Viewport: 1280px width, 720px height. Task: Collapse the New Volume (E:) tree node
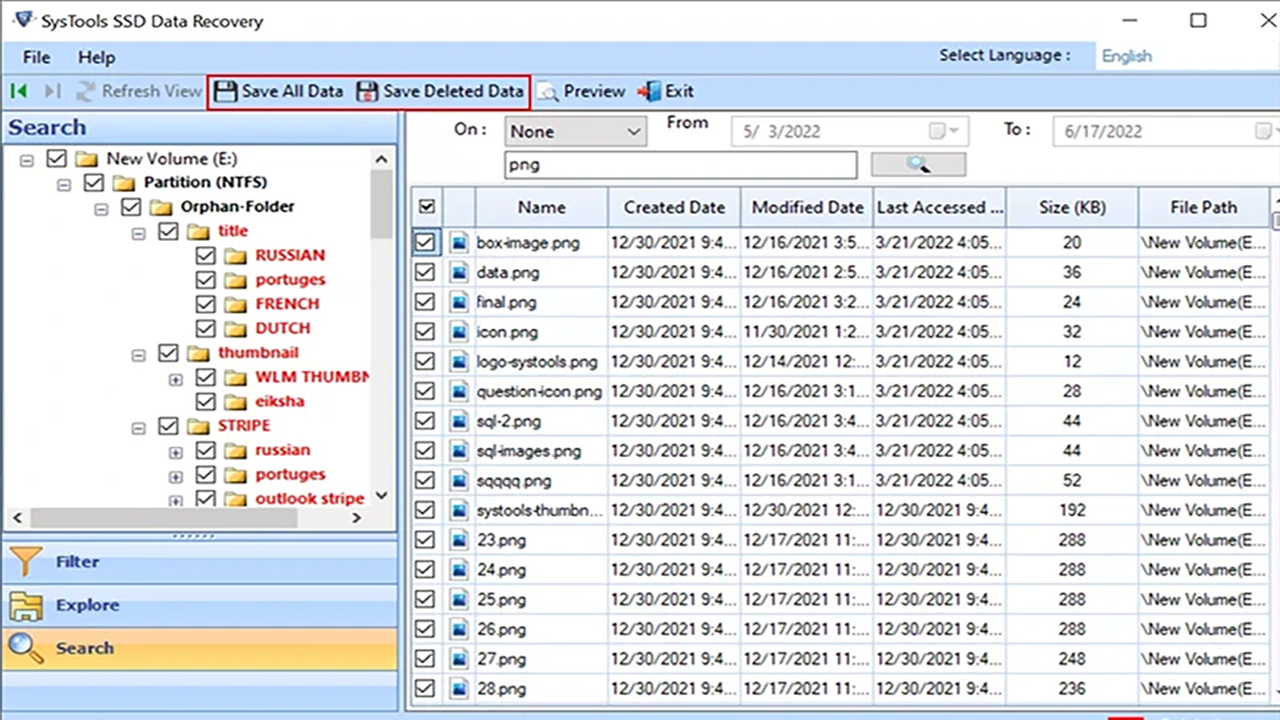[x=27, y=159]
